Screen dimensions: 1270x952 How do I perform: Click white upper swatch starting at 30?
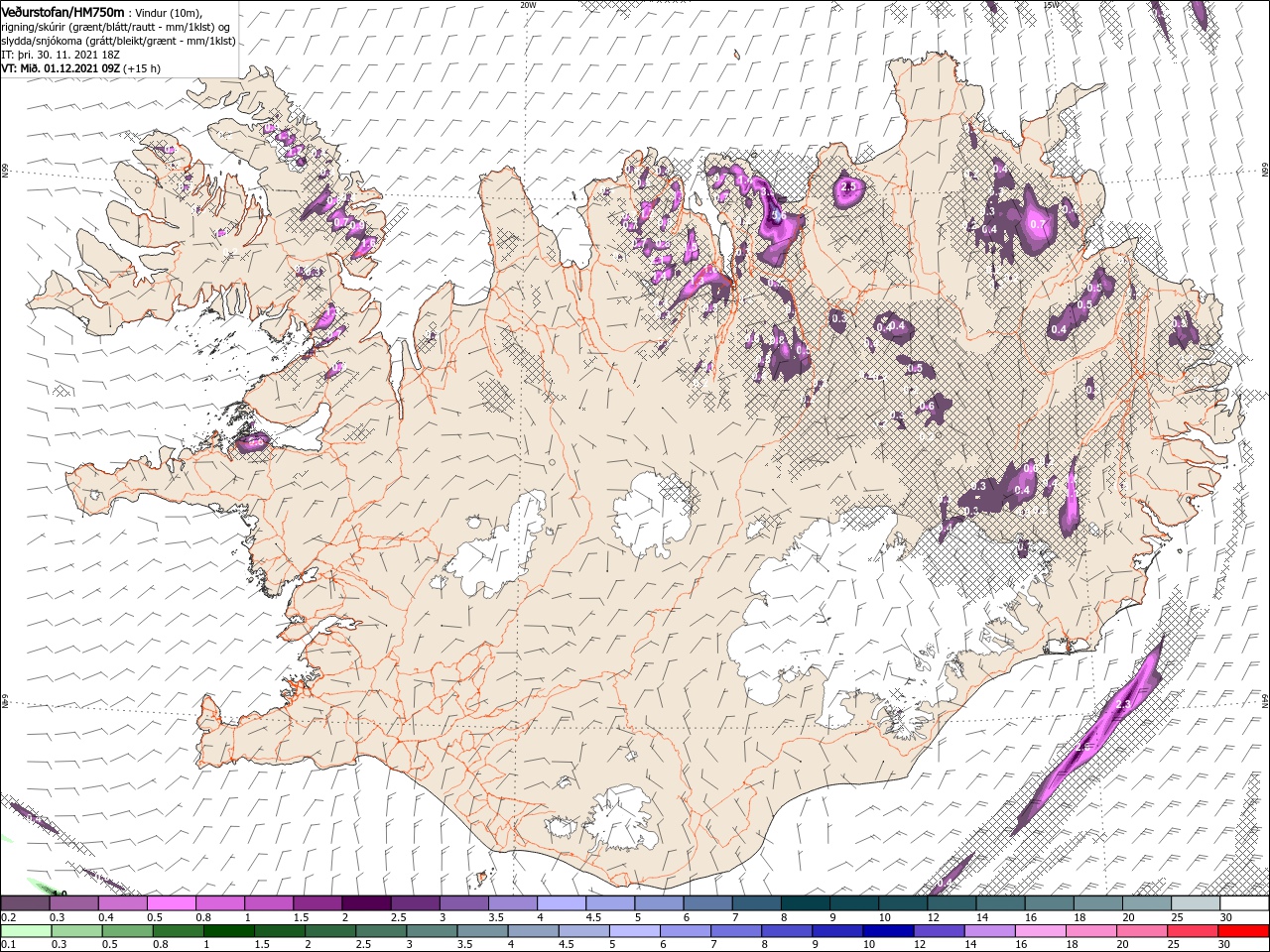[1244, 903]
